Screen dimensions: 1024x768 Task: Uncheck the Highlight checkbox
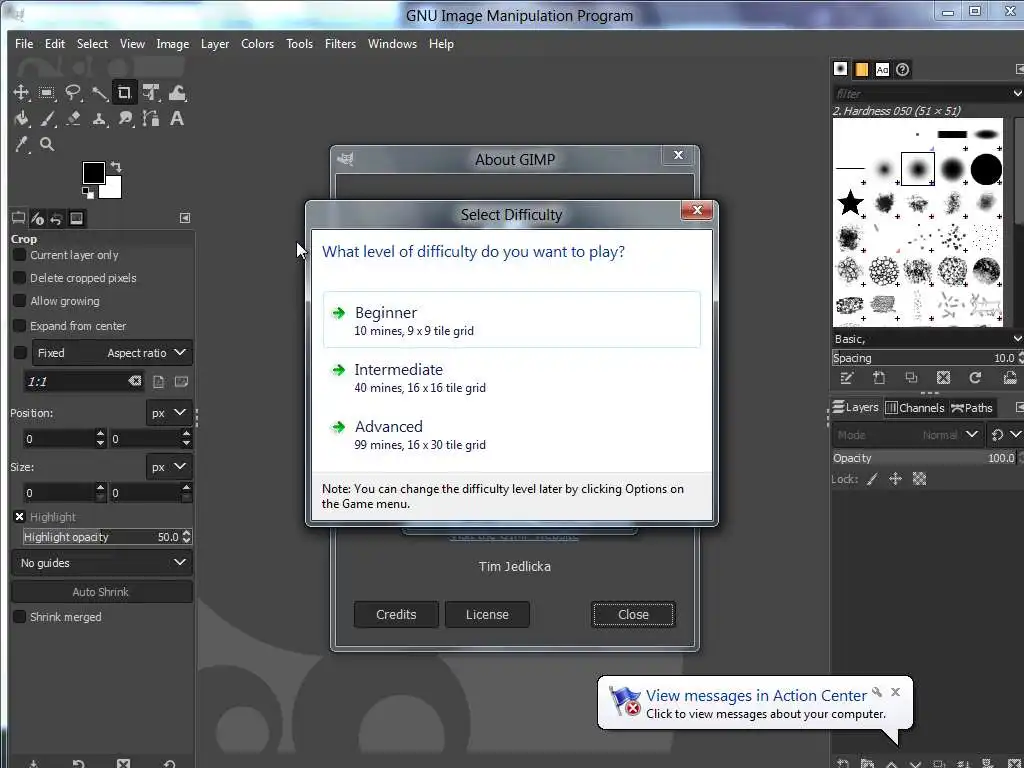20,517
